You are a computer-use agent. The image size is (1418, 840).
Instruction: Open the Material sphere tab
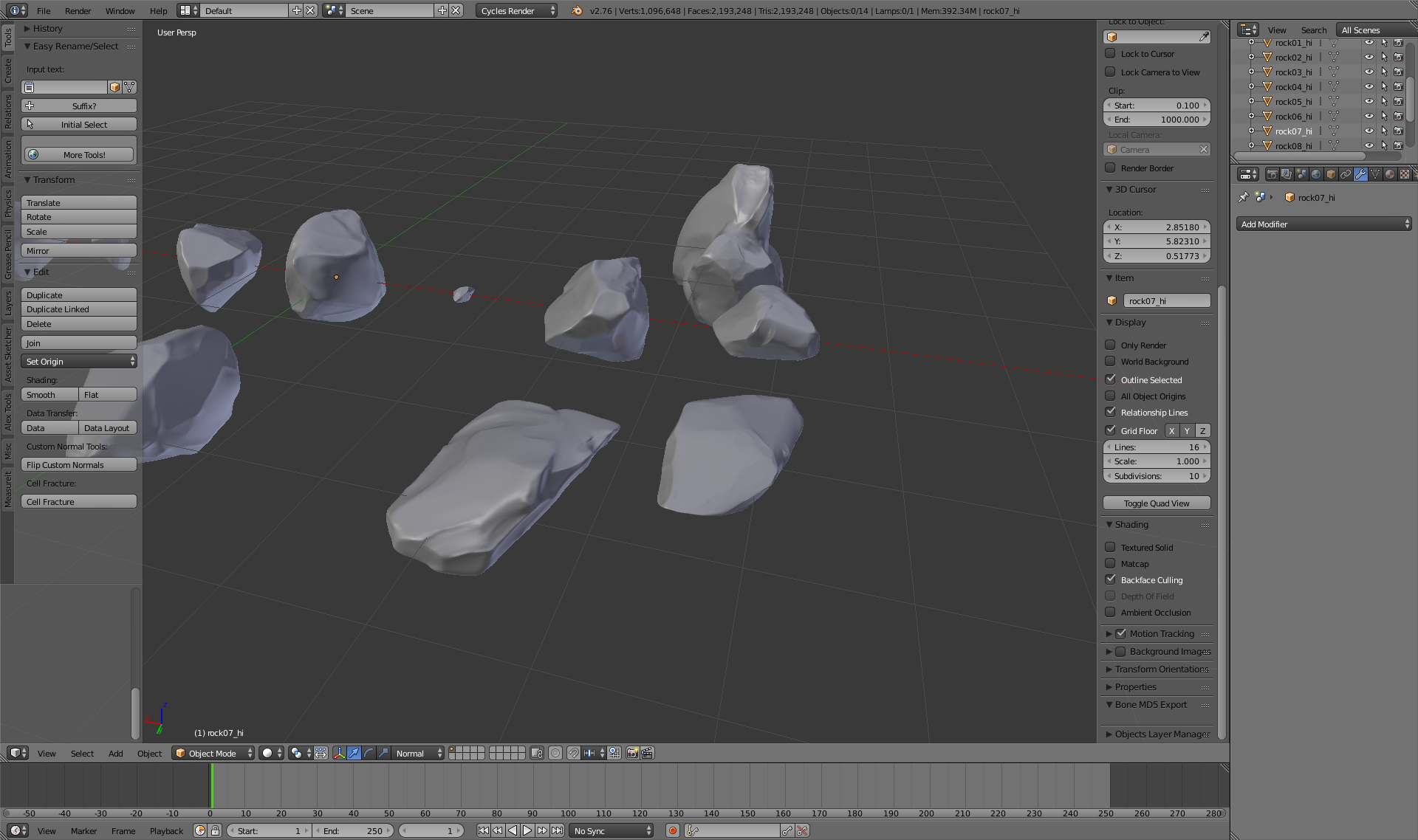point(1390,175)
